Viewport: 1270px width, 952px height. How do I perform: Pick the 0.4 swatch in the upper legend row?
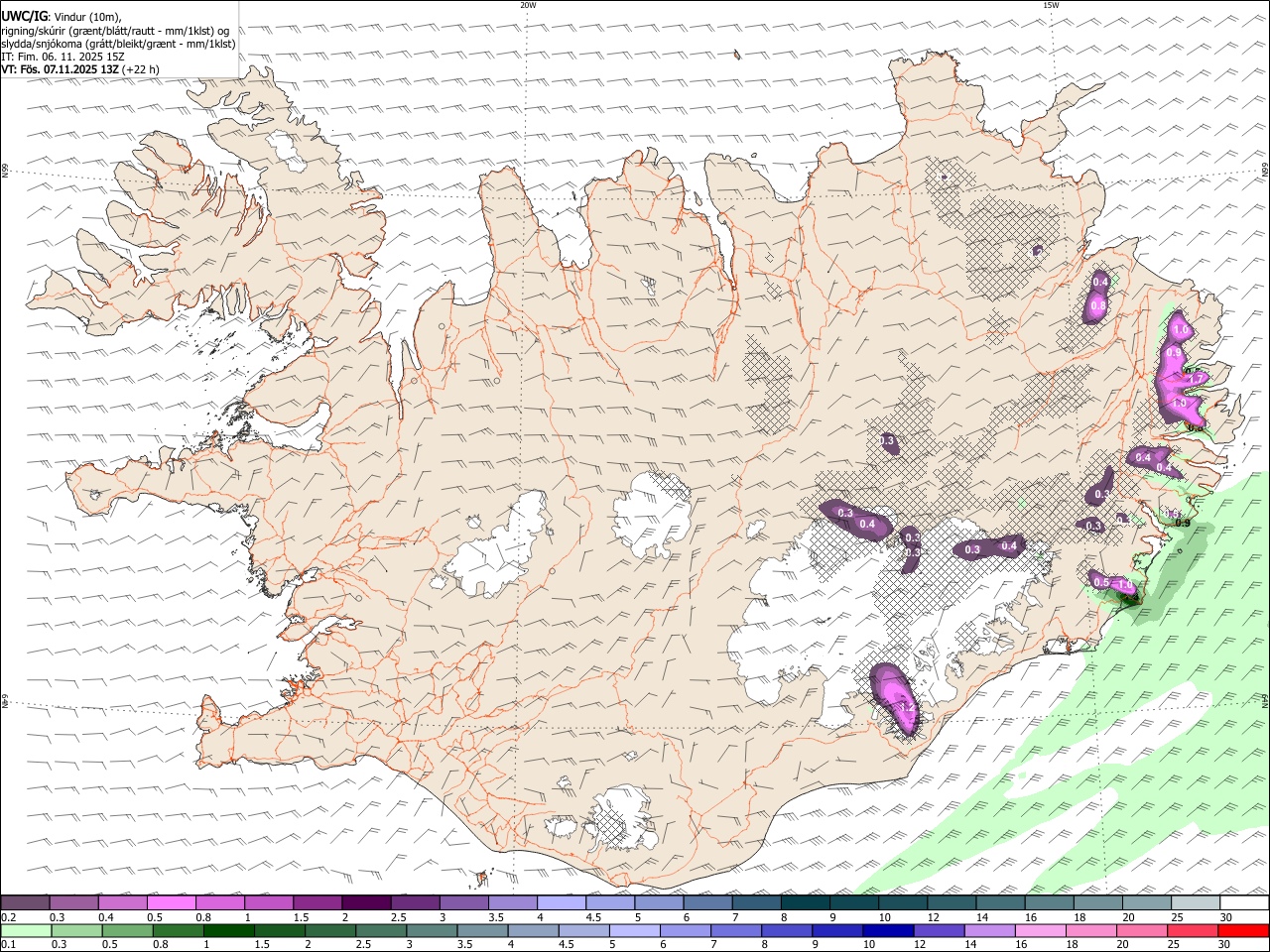point(122,902)
